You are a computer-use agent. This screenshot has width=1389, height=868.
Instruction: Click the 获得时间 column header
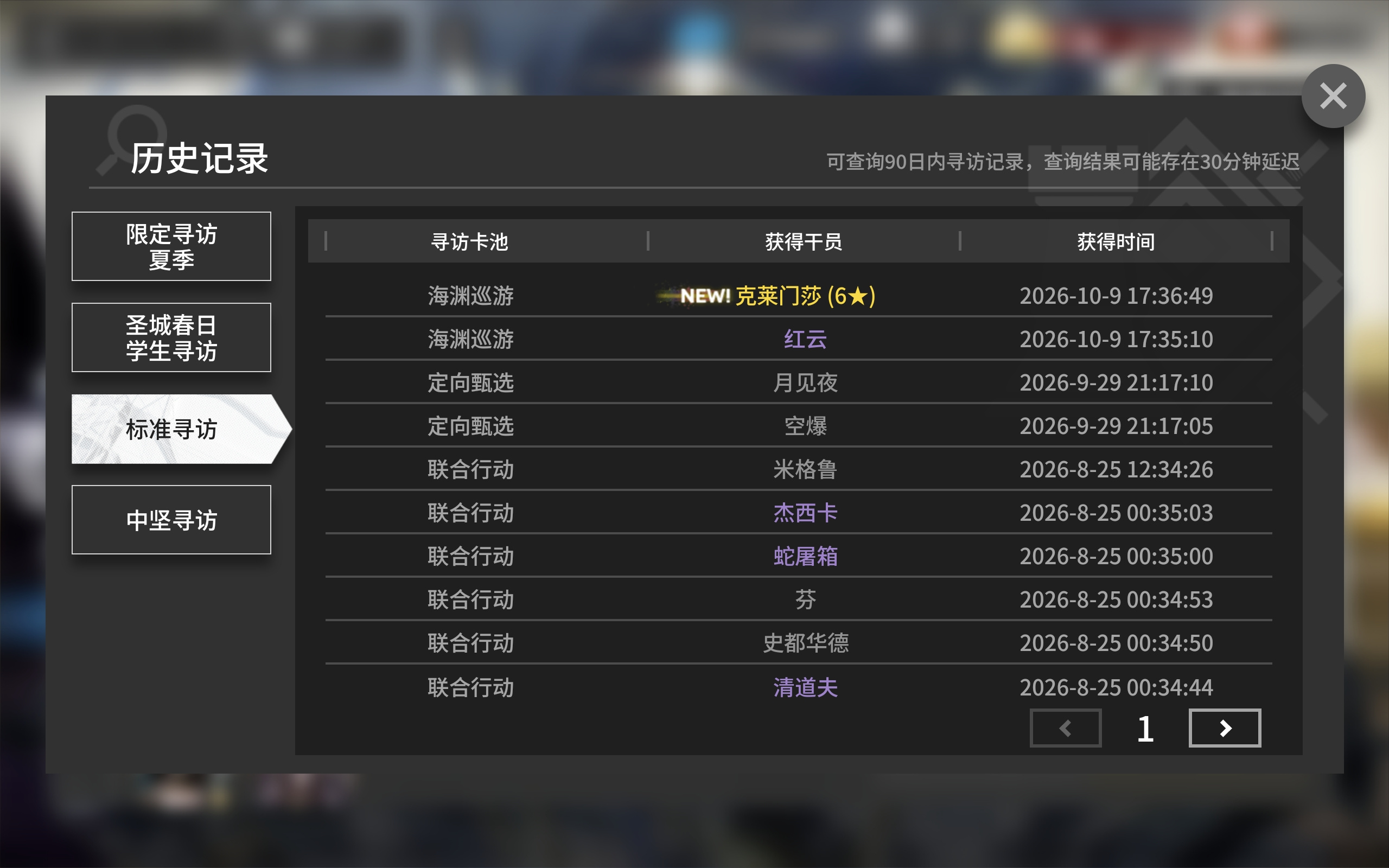pyautogui.click(x=1116, y=242)
